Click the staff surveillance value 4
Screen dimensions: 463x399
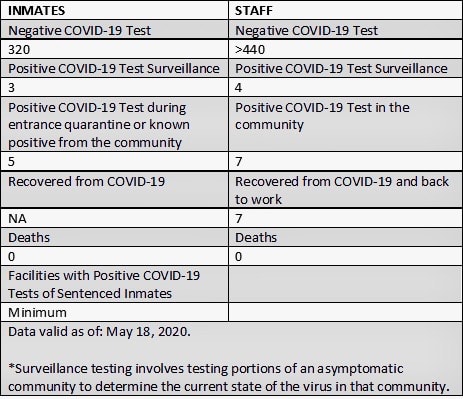[x=345, y=88]
